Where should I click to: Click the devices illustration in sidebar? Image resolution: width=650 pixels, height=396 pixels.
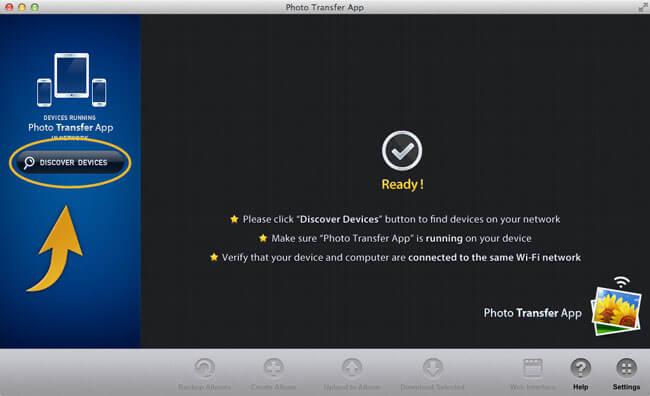click(x=71, y=80)
